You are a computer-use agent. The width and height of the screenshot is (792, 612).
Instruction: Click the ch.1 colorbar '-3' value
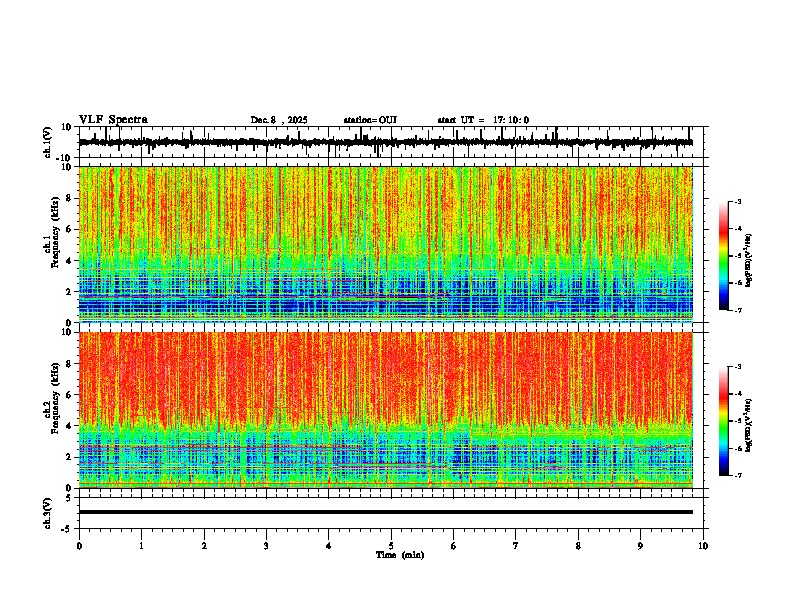coord(738,201)
